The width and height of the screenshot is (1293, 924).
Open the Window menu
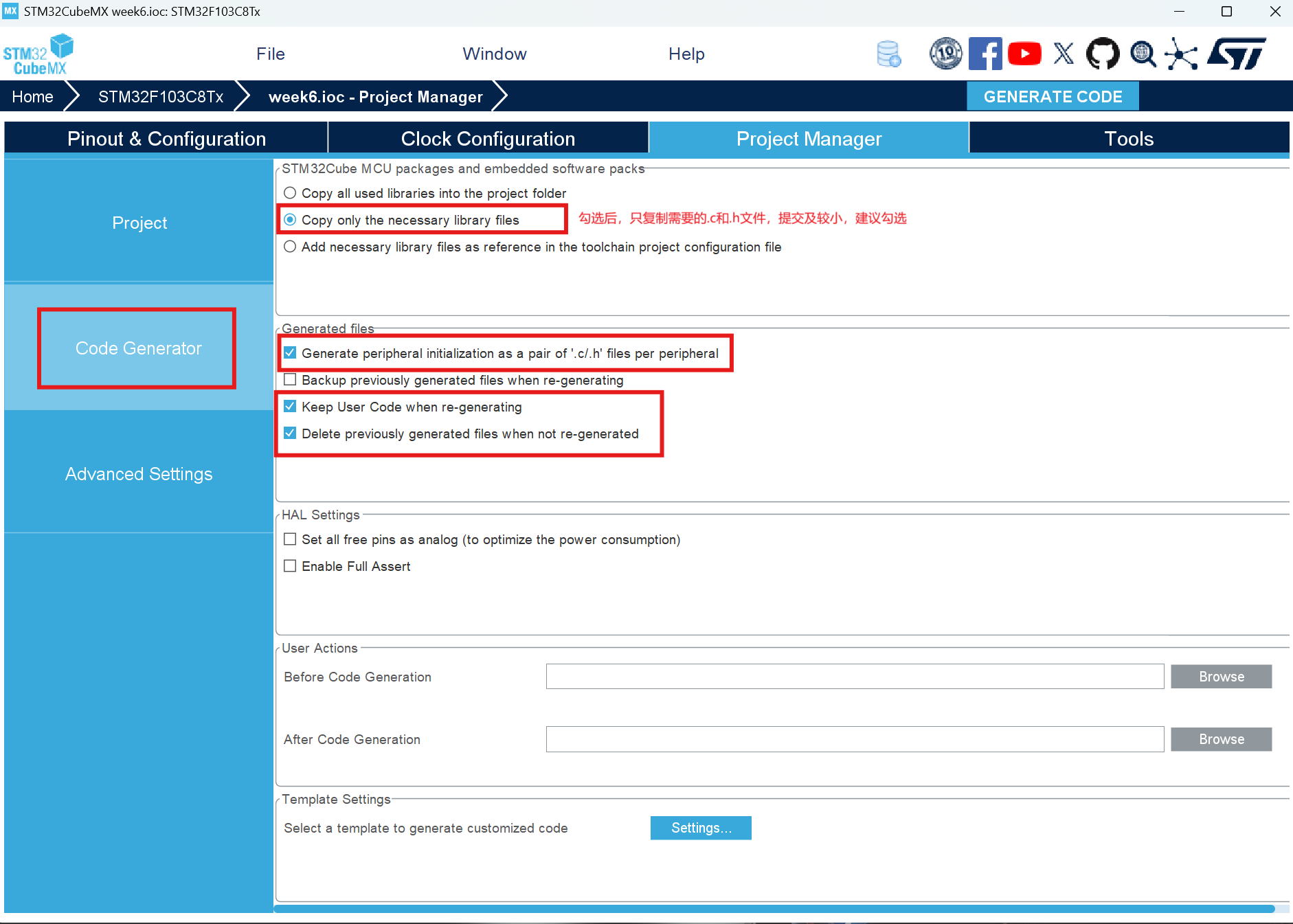495,54
